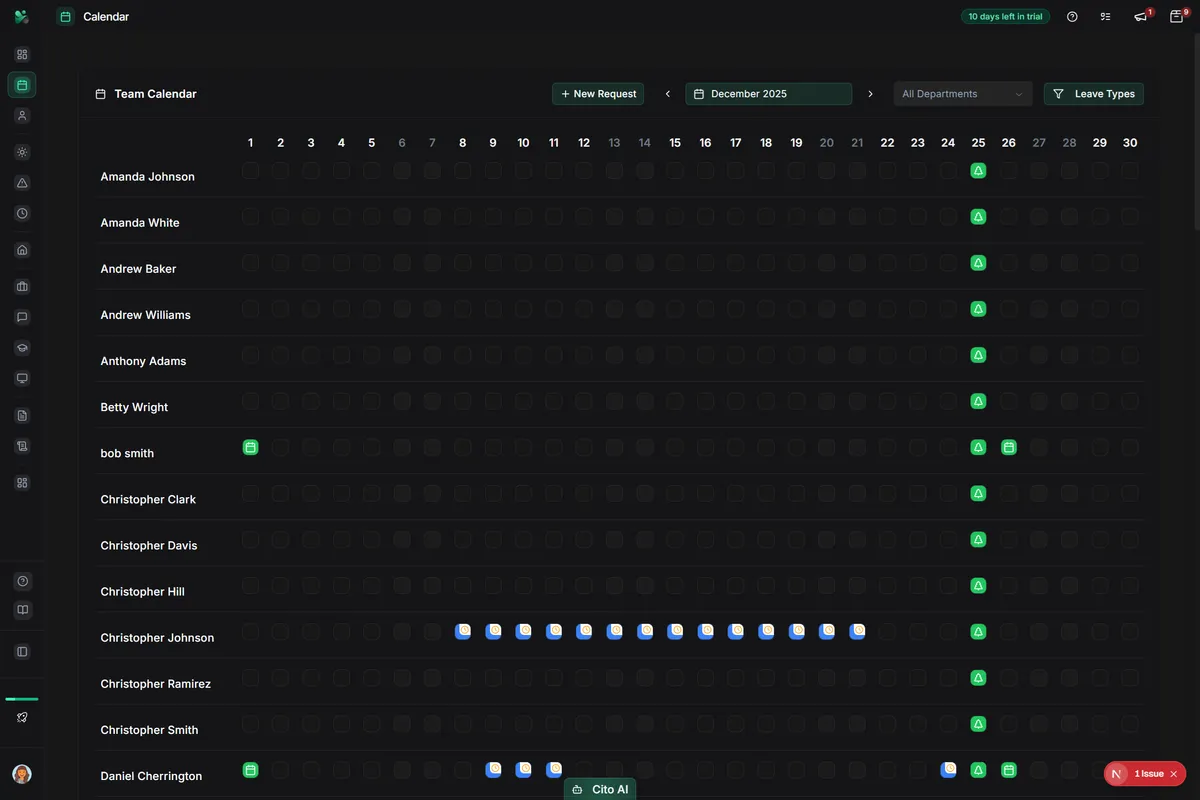
Task: Open the user avatar in the sidebar
Action: click(22, 774)
